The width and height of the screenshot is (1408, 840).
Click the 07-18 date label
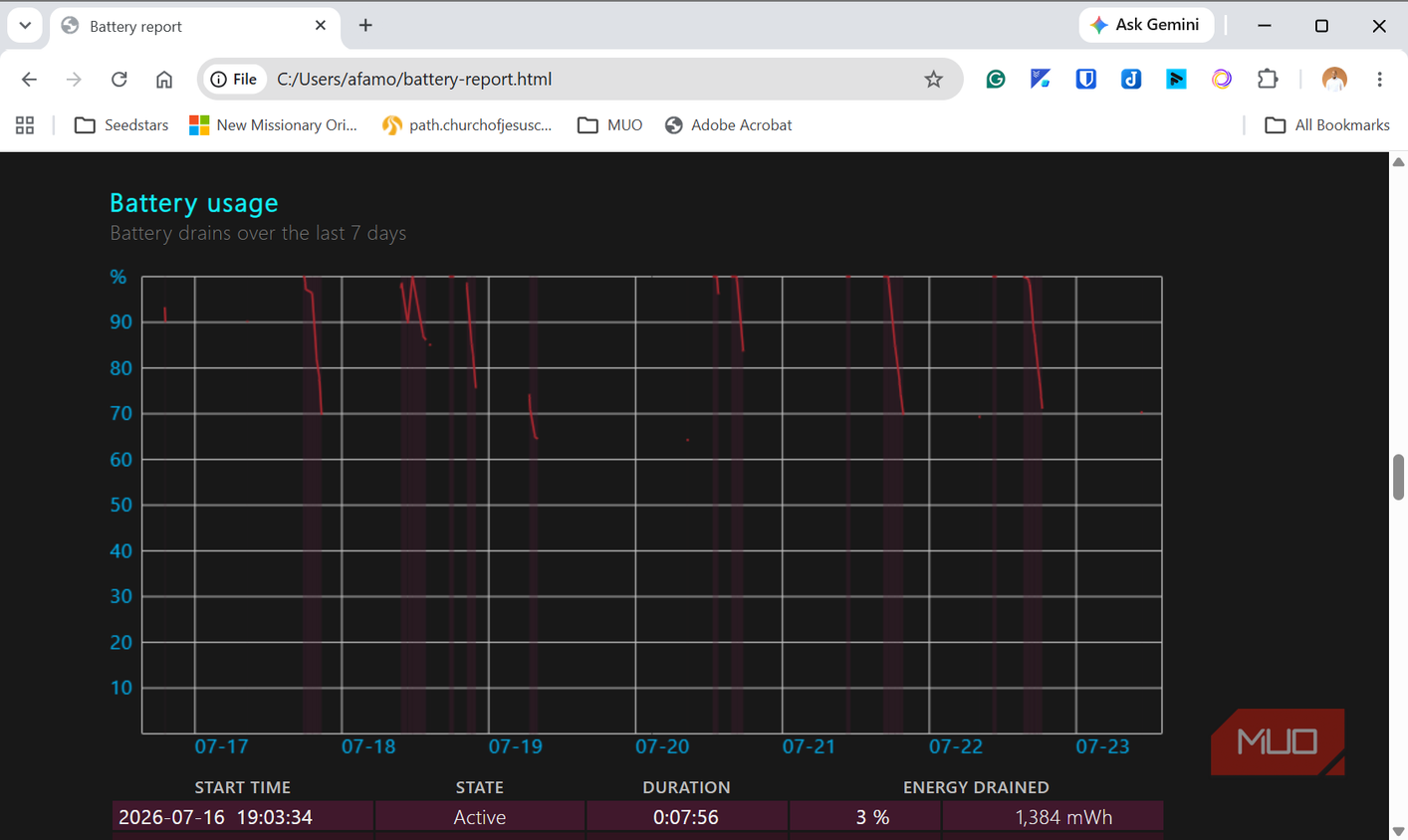coord(368,746)
